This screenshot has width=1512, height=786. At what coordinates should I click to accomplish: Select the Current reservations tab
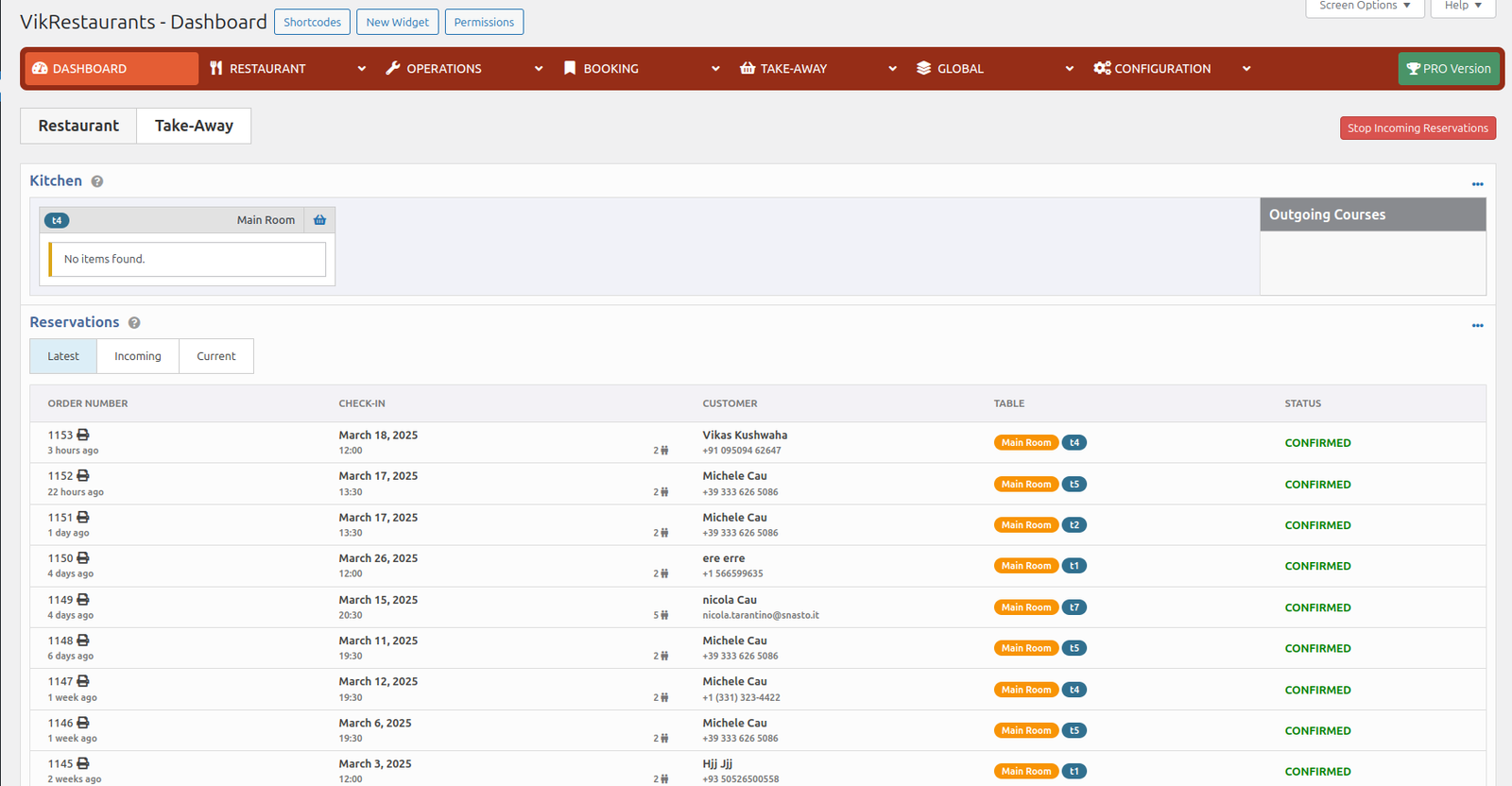pyautogui.click(x=216, y=356)
